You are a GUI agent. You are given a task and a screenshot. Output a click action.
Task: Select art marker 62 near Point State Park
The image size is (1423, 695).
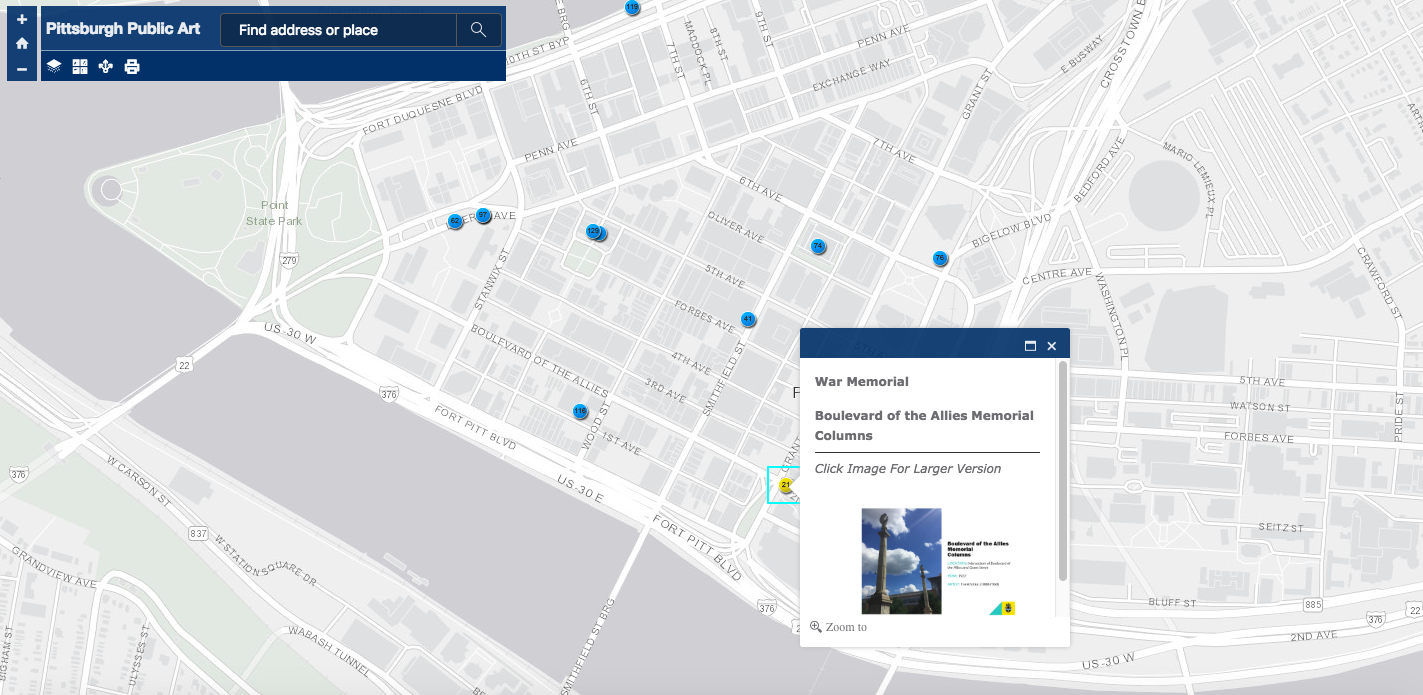[x=455, y=221]
